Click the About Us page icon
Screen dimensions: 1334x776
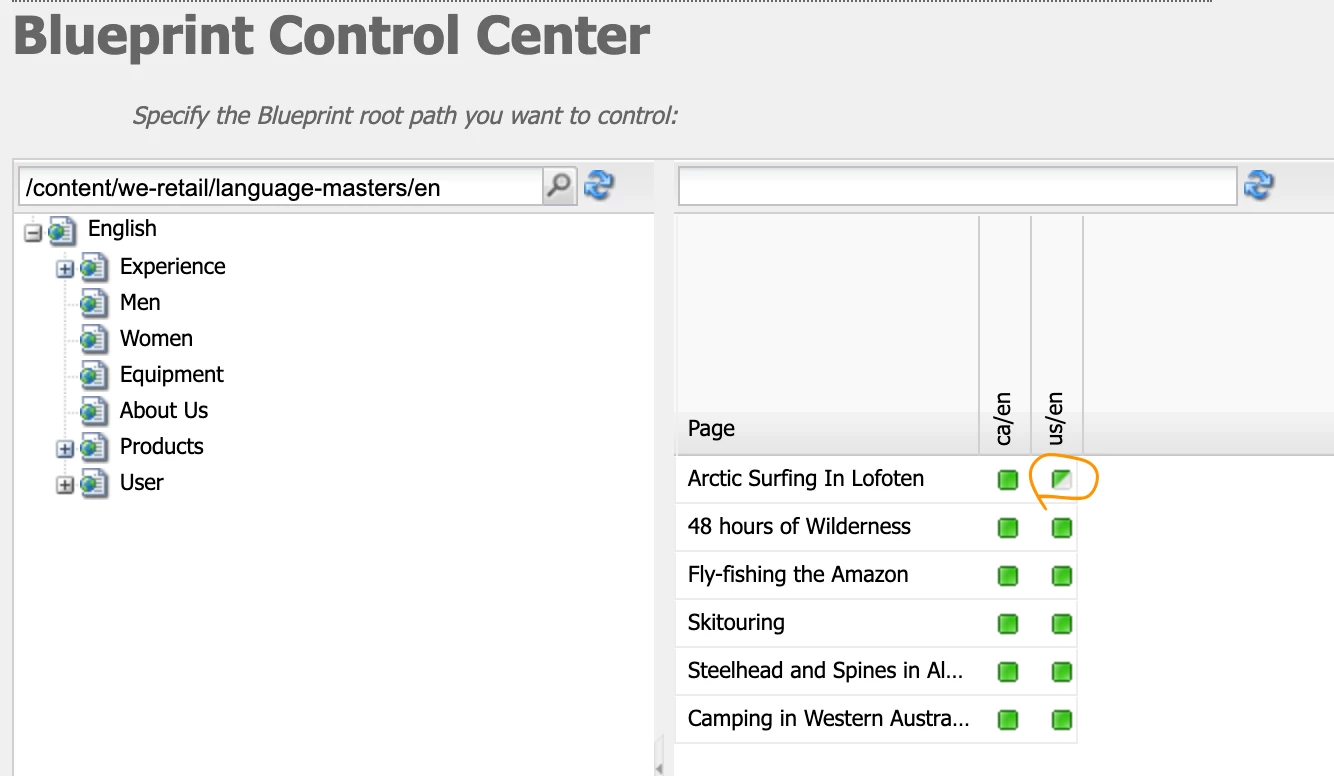coord(94,411)
